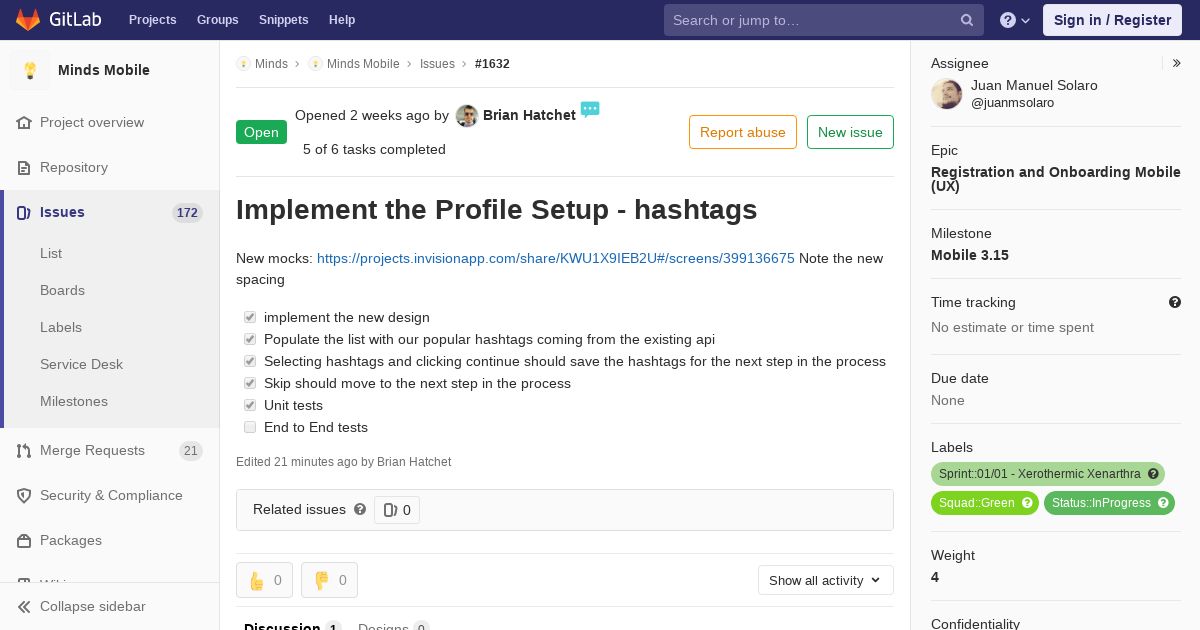Toggle 'Selecting hashtags and clicking continue' checkbox

click(x=250, y=361)
